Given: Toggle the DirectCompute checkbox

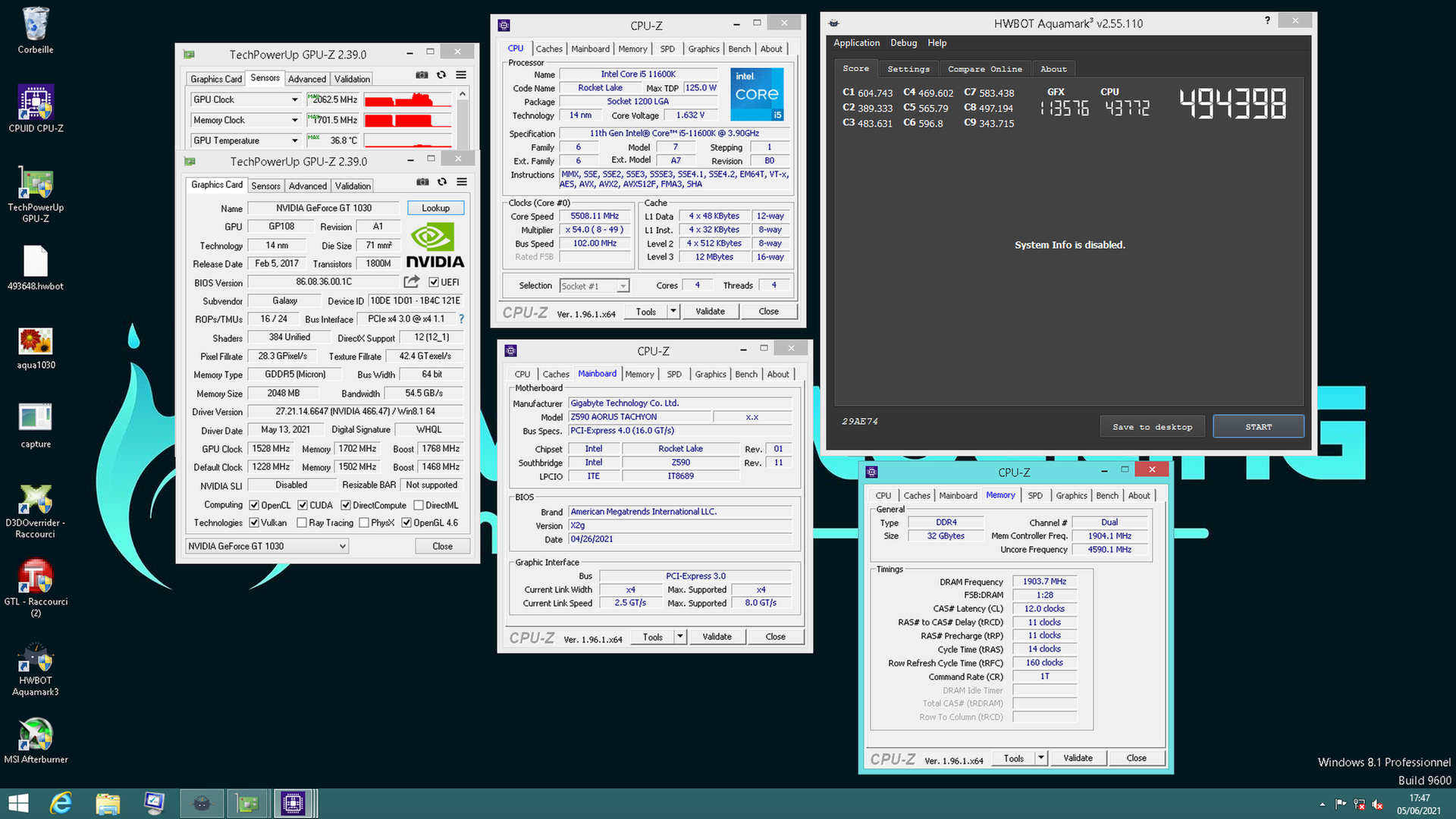Looking at the screenshot, I should pyautogui.click(x=346, y=505).
